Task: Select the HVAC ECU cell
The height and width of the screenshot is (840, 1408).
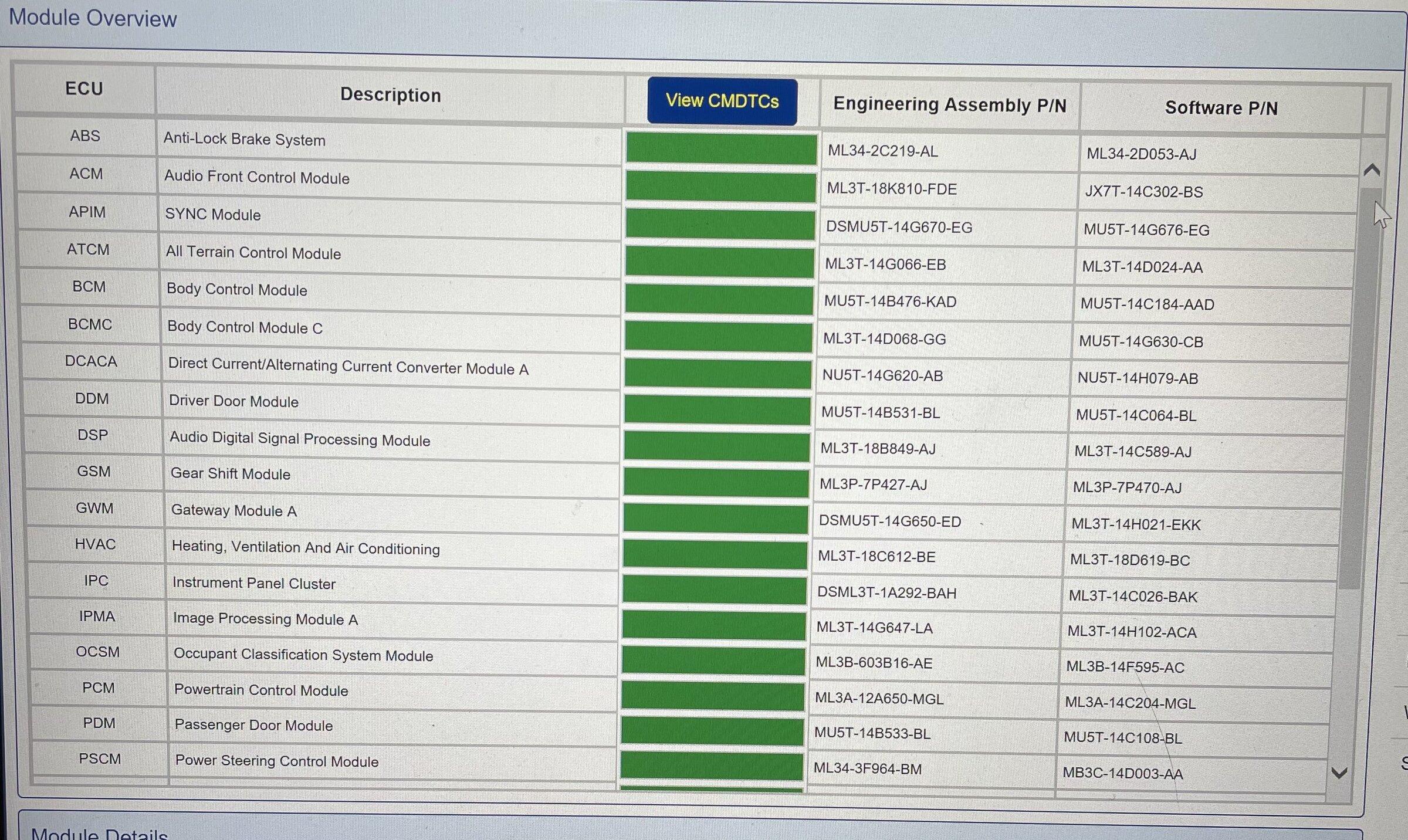Action: 95,544
